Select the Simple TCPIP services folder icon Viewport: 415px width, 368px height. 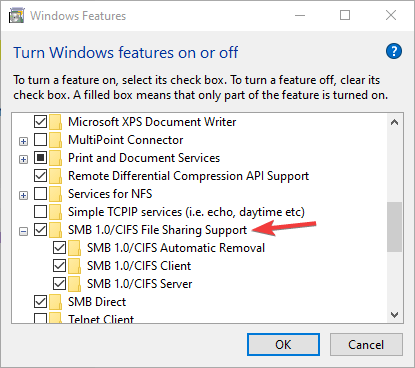(56, 212)
